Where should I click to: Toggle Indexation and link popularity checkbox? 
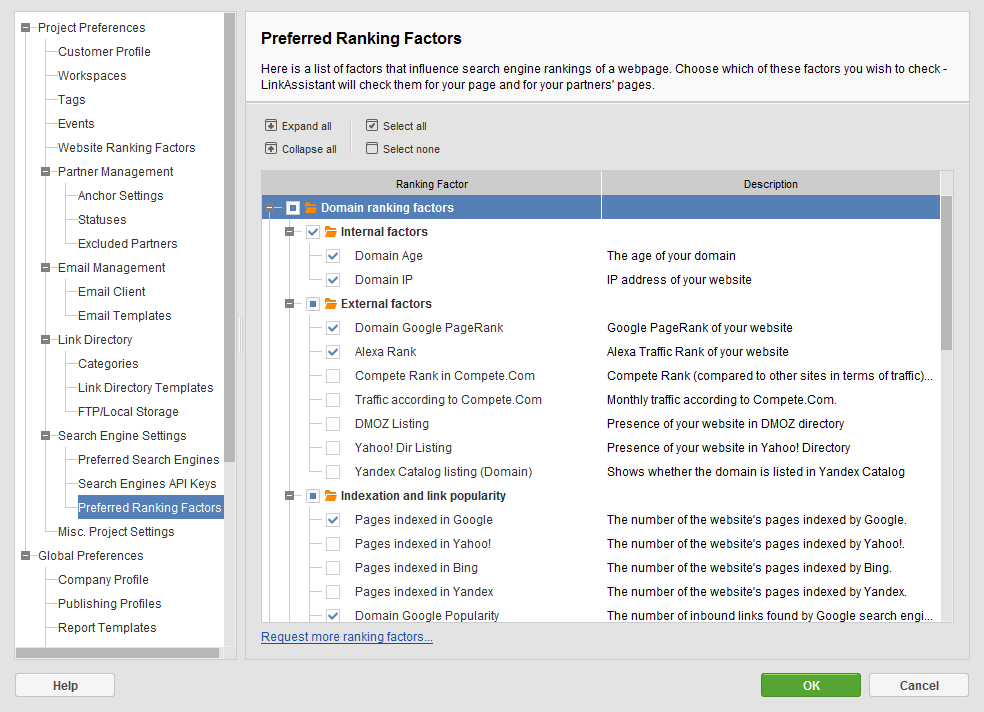point(313,496)
